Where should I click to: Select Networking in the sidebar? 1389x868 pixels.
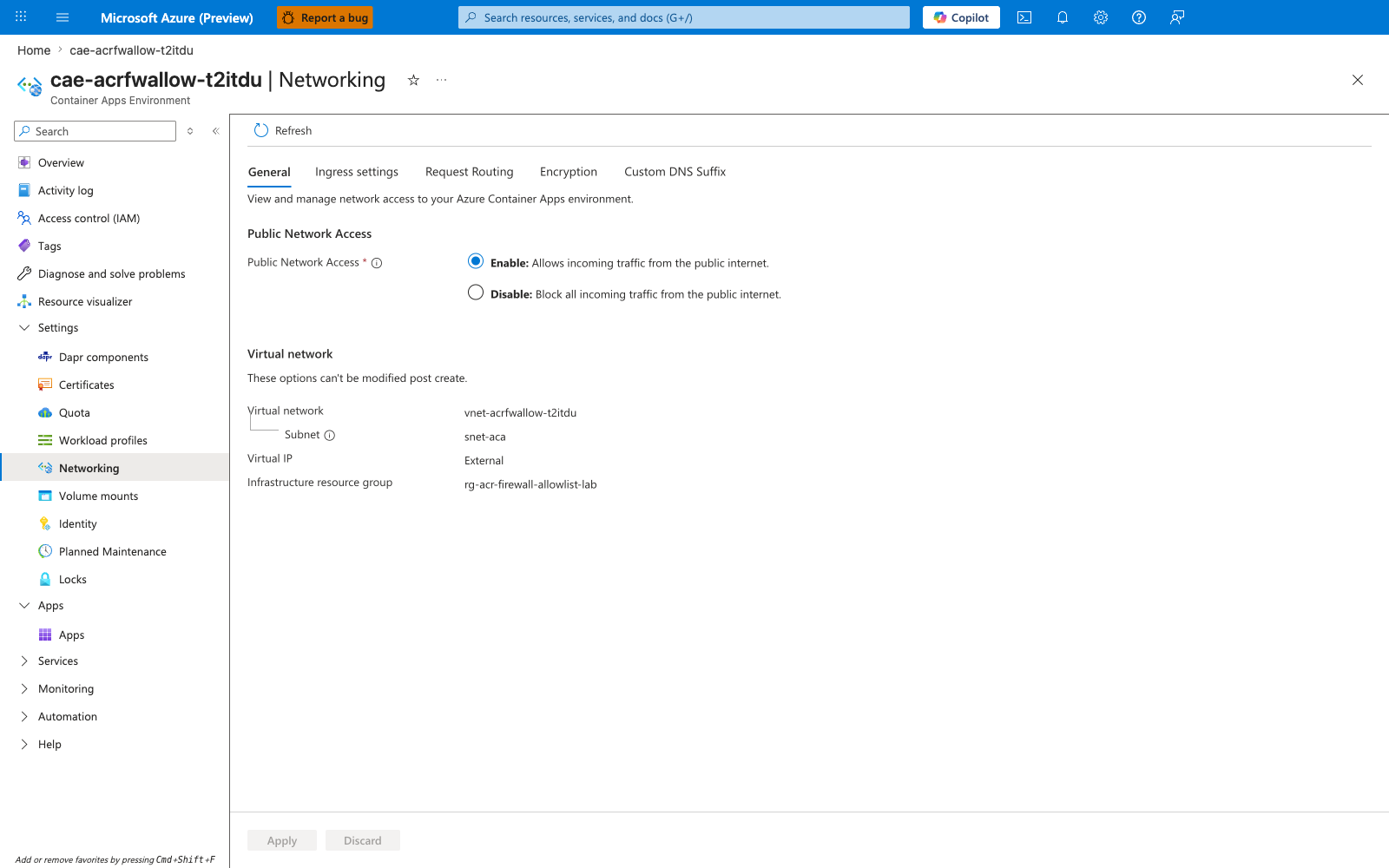115,468
